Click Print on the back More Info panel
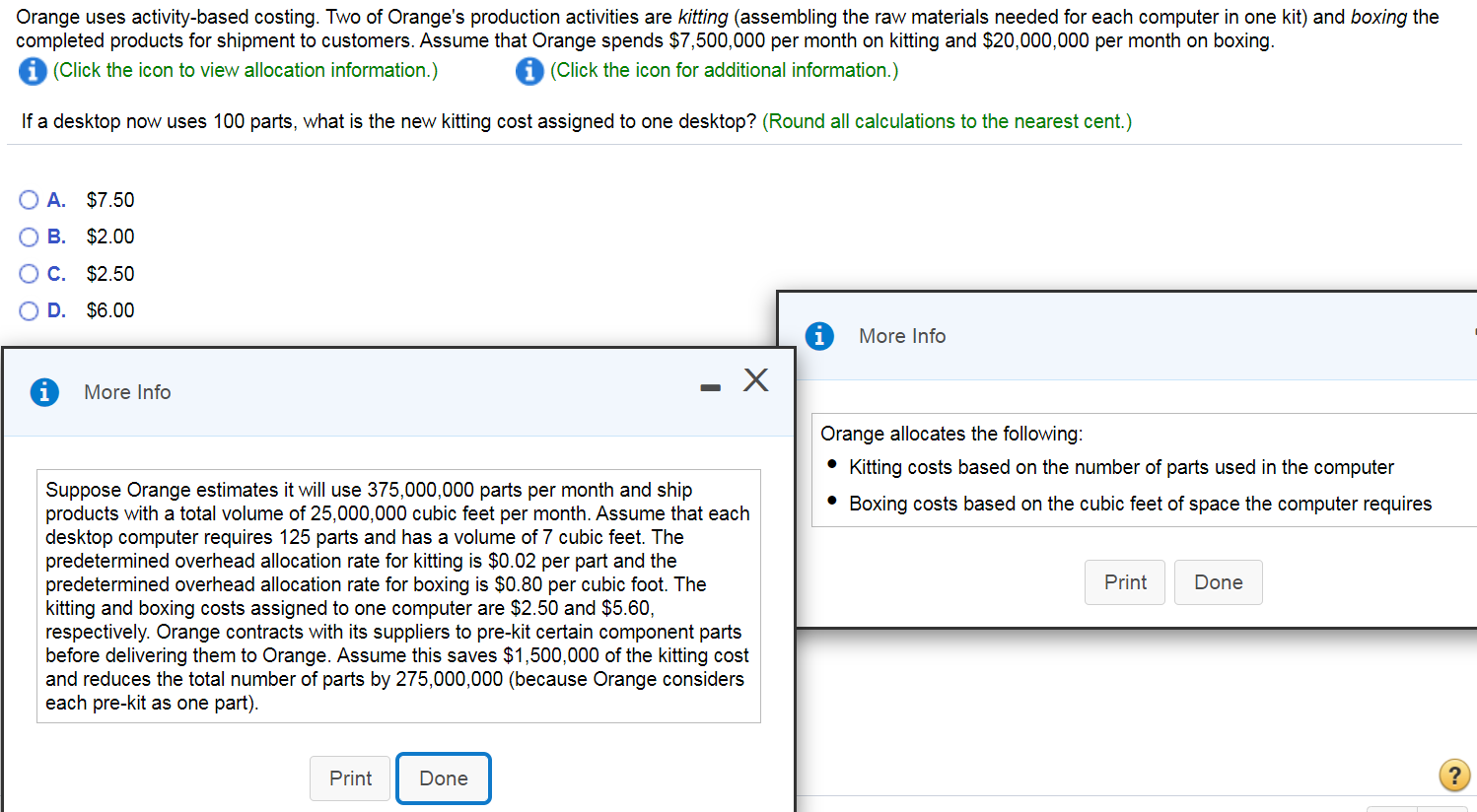This screenshot has width=1477, height=812. click(x=1124, y=582)
